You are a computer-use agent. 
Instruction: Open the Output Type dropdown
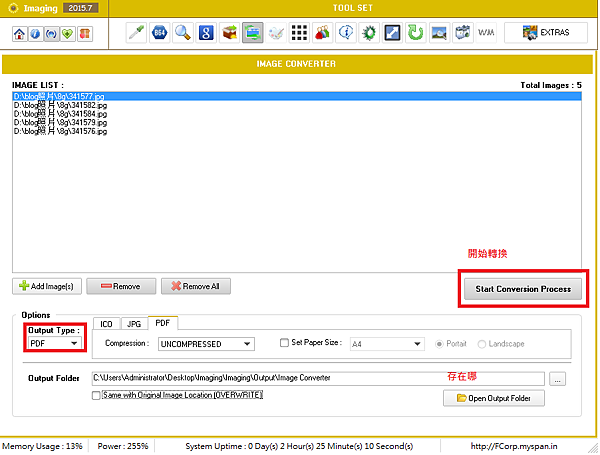(54, 344)
